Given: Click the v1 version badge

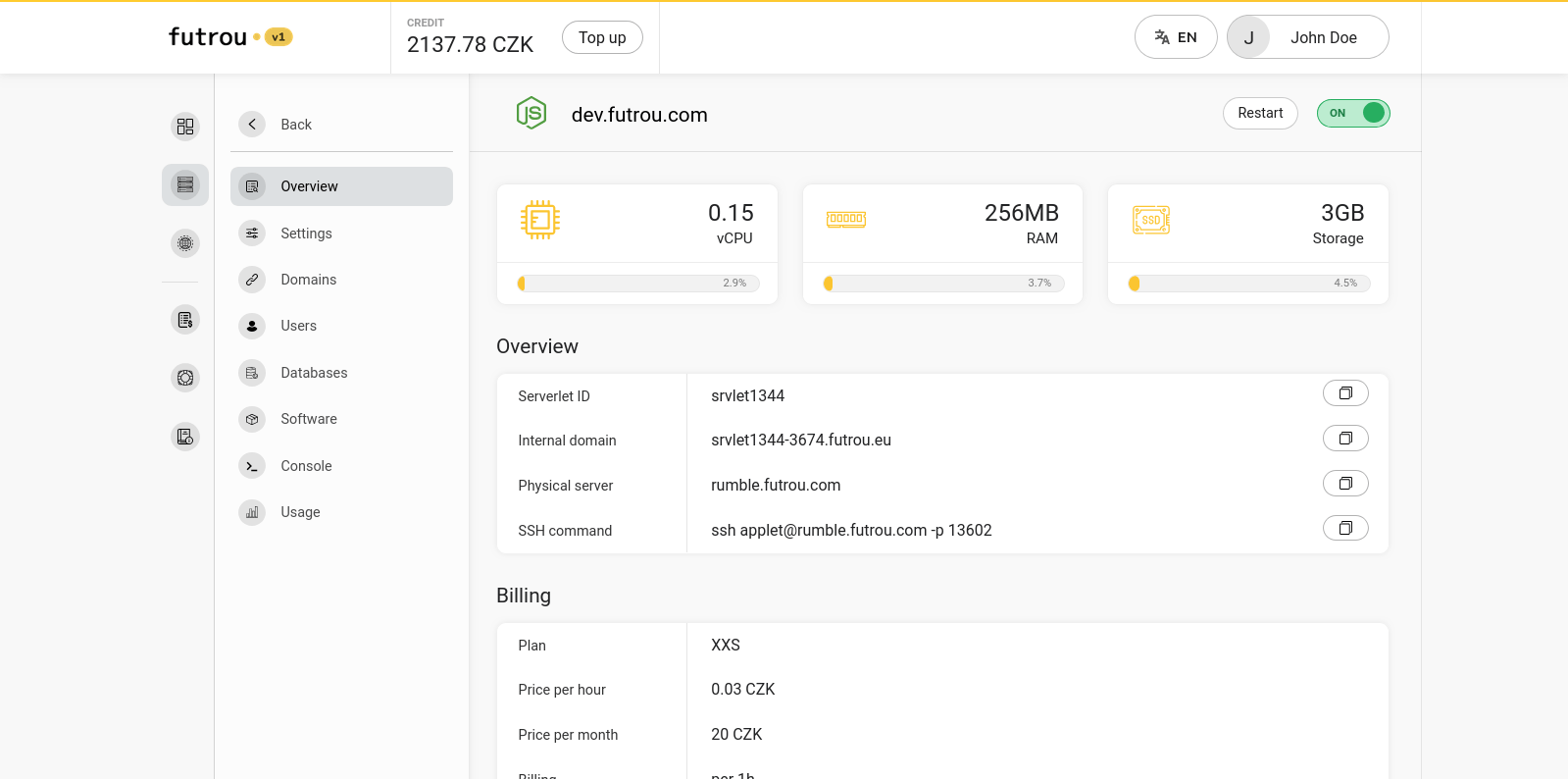Looking at the screenshot, I should (278, 37).
